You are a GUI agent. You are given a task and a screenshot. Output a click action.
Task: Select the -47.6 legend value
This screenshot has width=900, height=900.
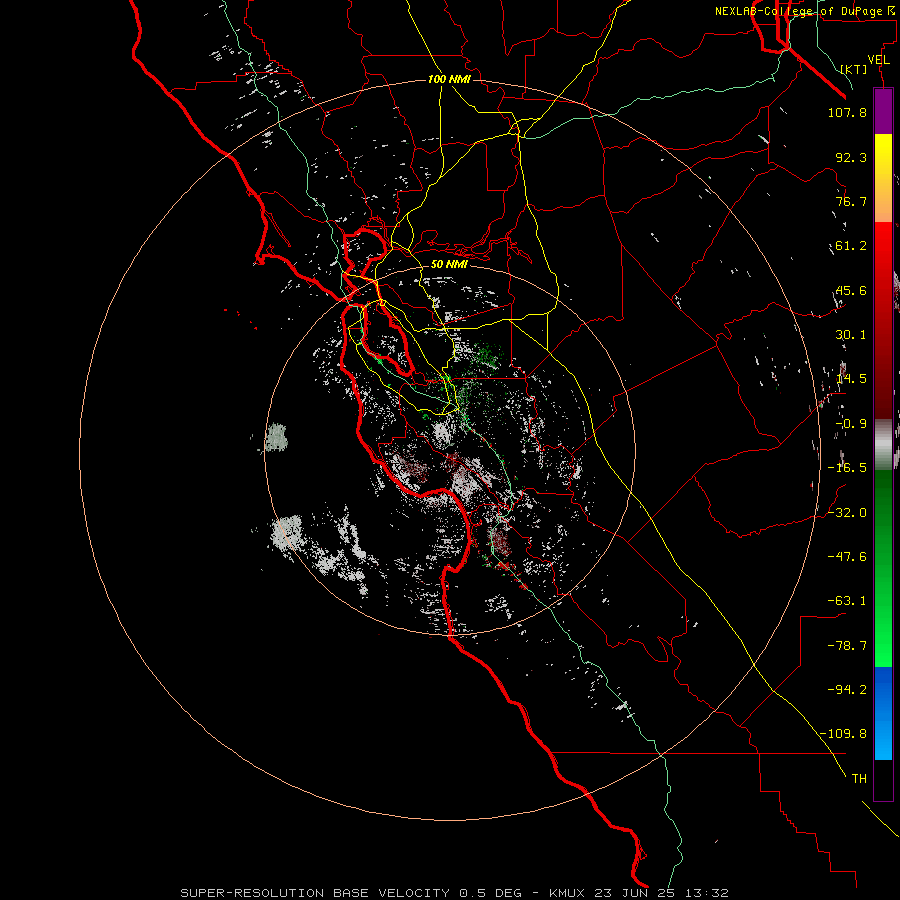847,557
